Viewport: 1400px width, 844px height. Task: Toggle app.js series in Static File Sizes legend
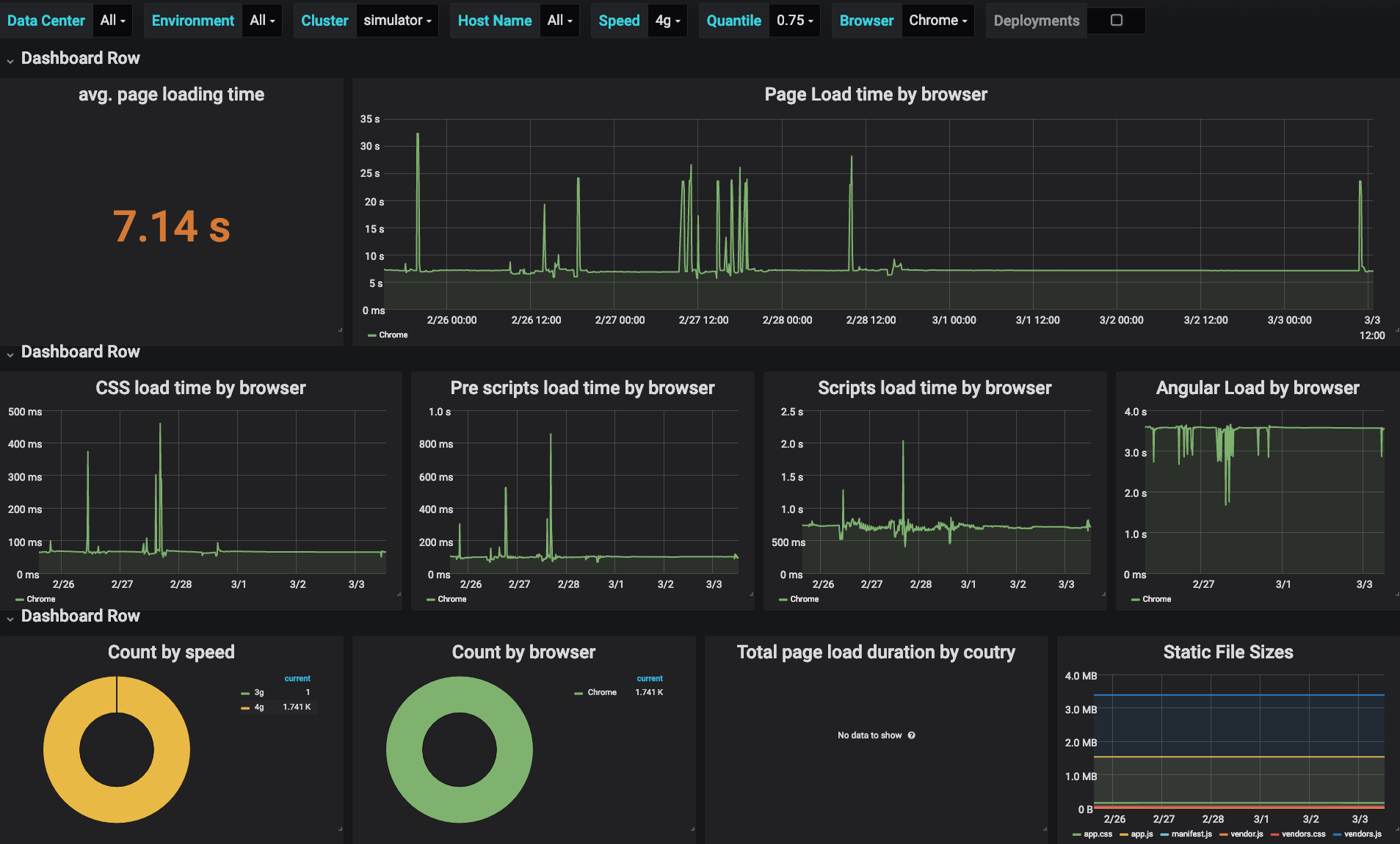(x=1142, y=834)
